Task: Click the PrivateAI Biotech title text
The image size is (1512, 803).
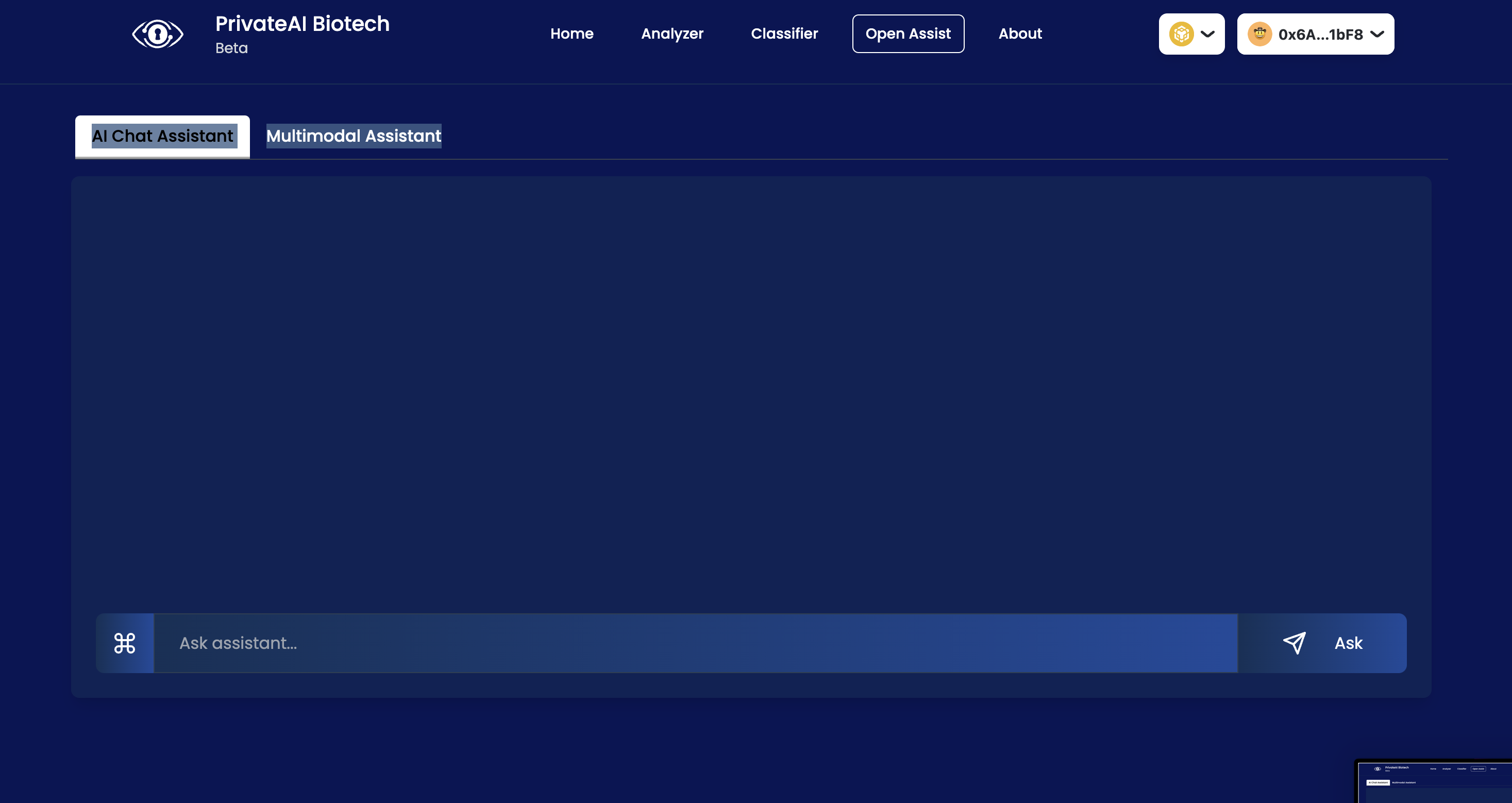Action: point(303,24)
